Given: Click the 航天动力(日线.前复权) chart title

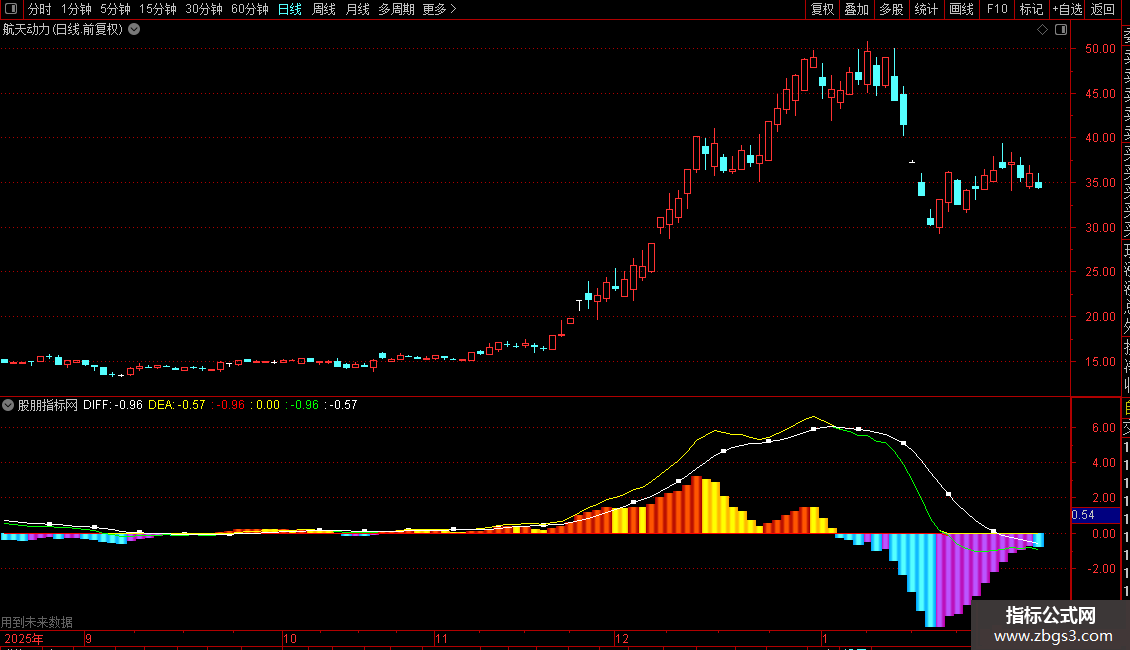Looking at the screenshot, I should [x=63, y=30].
